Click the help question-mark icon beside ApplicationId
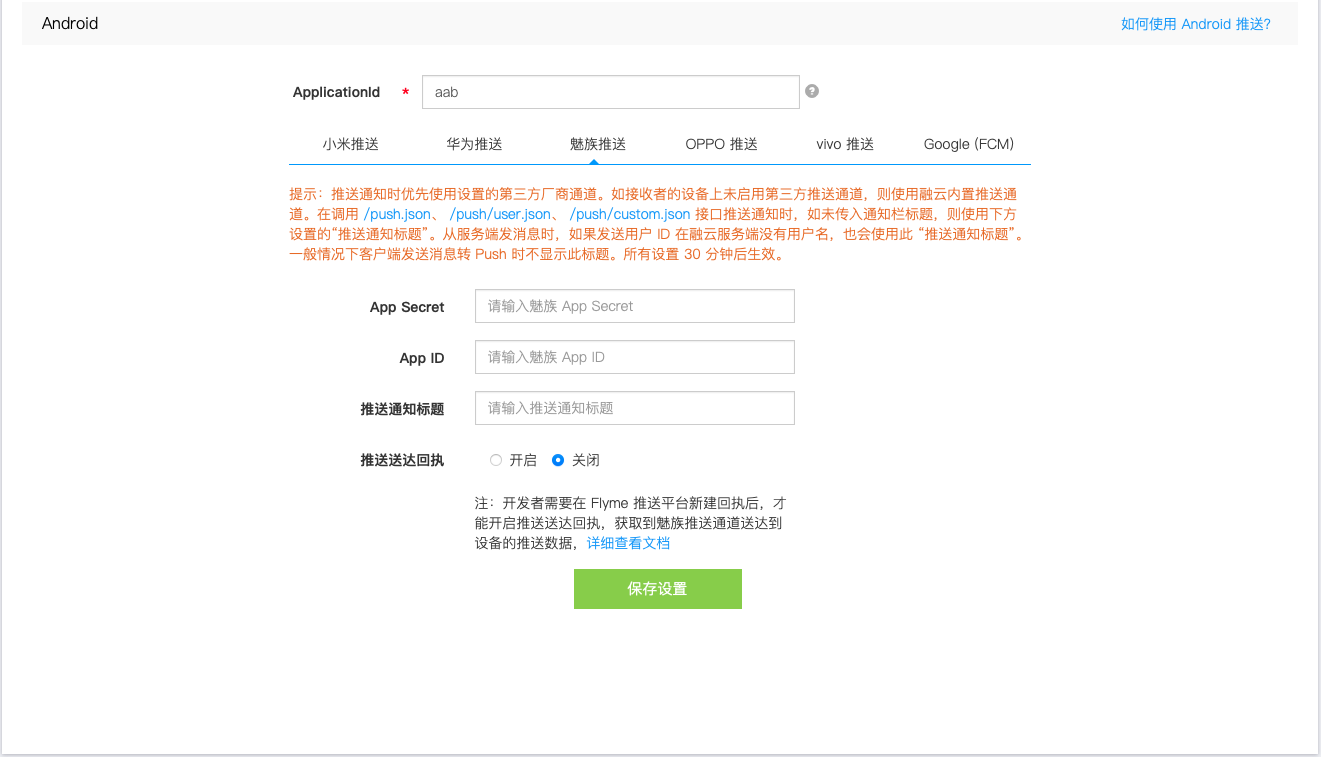Screen dimensions: 1321x757 pyautogui.click(x=812, y=91)
